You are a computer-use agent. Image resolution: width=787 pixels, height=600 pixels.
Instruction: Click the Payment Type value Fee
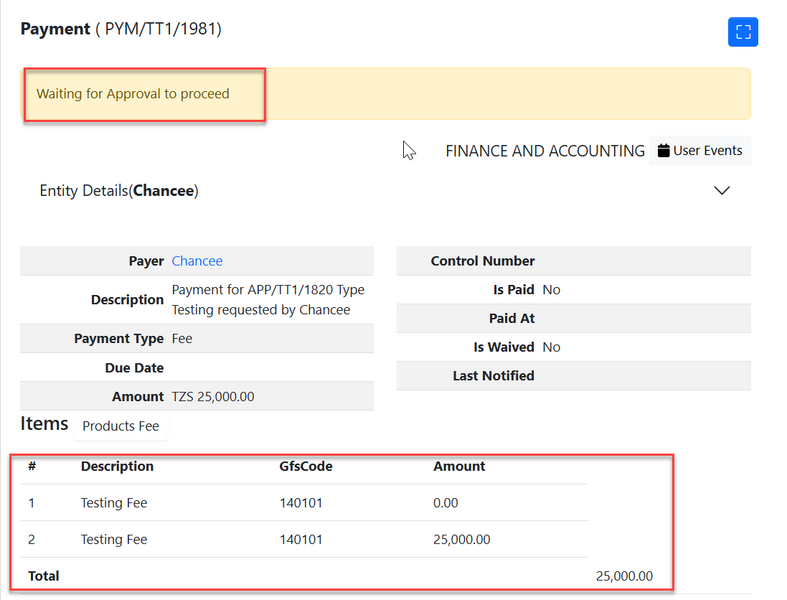[182, 339]
